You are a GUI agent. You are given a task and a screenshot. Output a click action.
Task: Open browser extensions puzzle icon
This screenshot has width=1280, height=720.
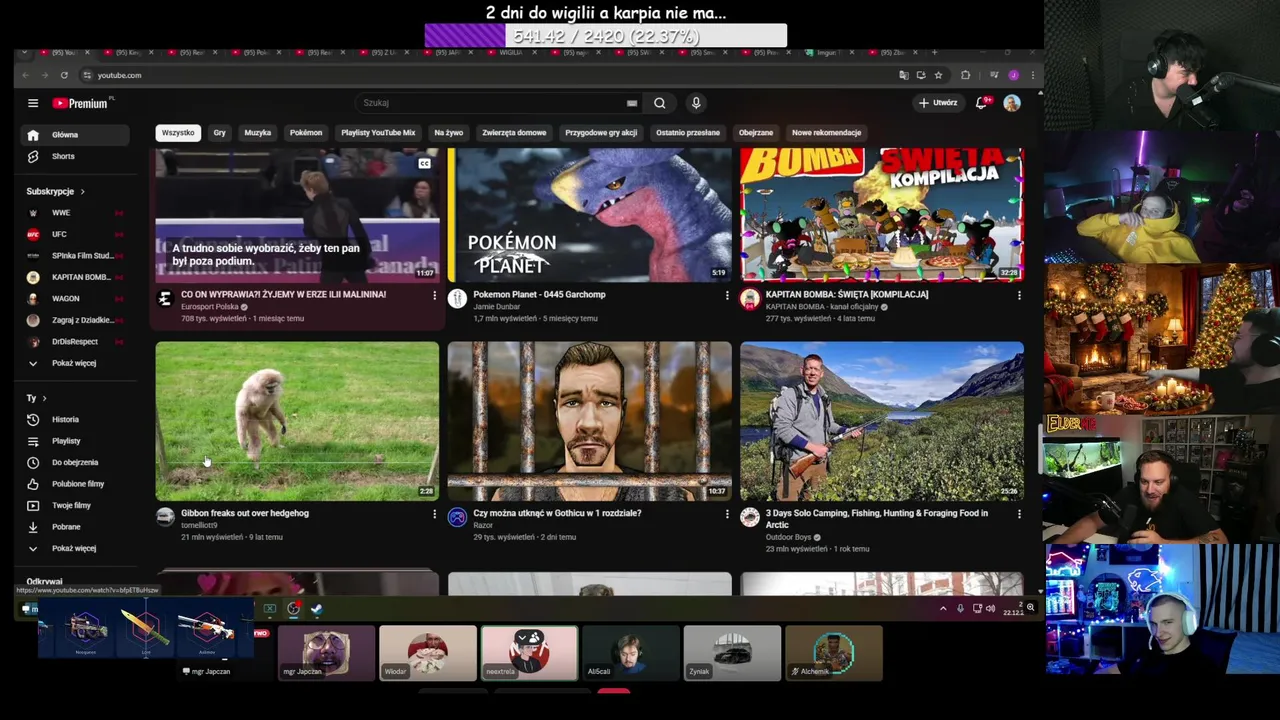click(965, 75)
